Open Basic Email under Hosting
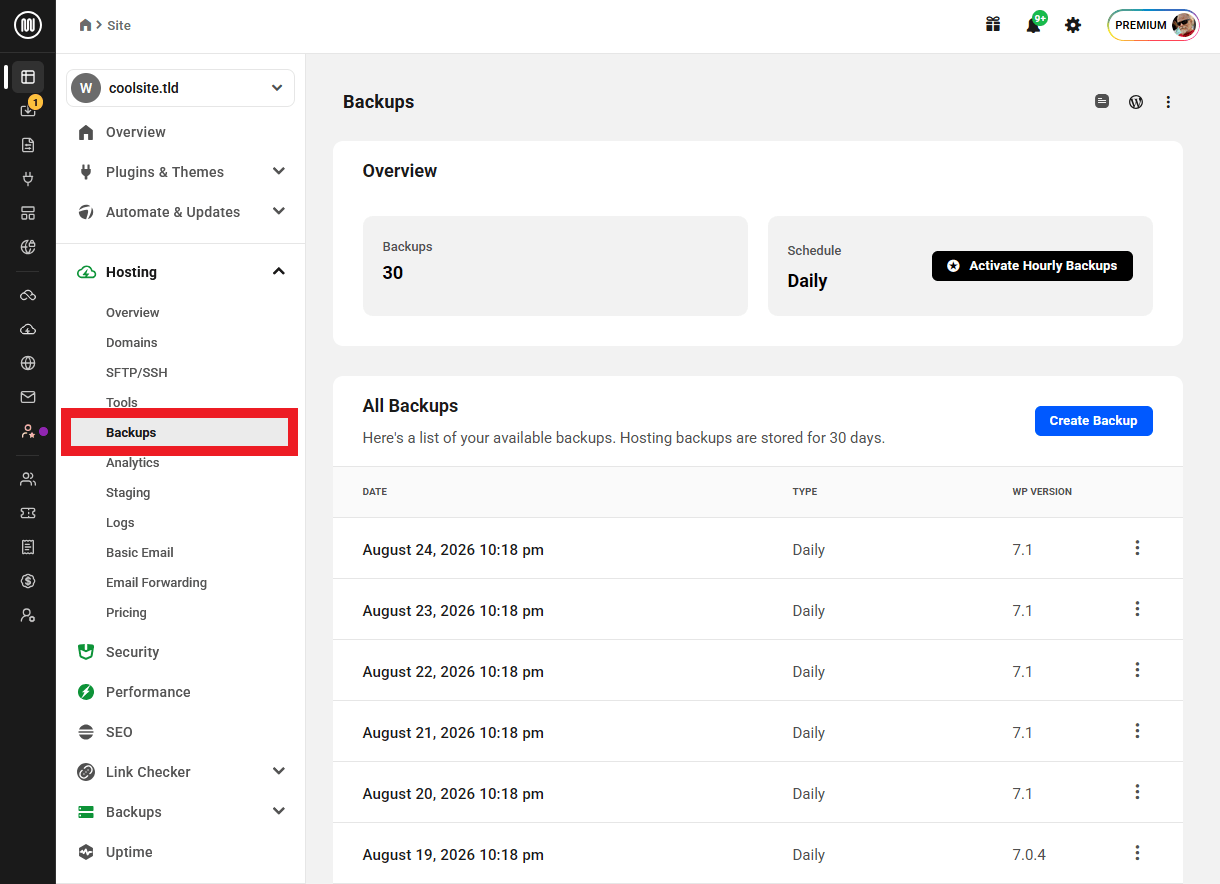This screenshot has height=884, width=1220. click(140, 553)
